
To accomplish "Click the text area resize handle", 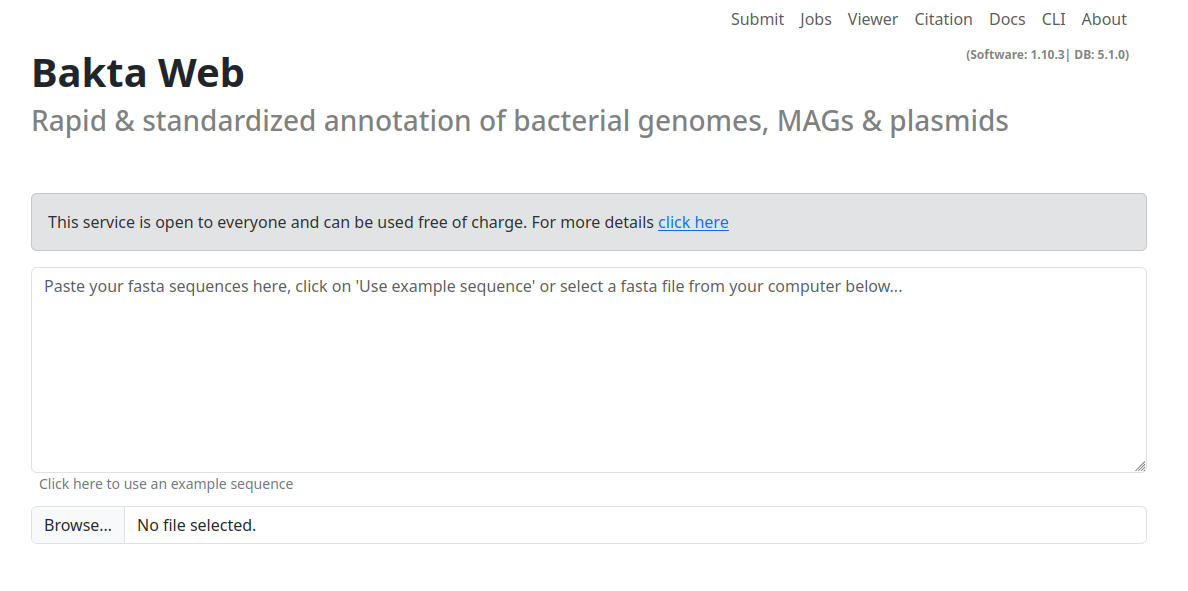I will (1140, 466).
